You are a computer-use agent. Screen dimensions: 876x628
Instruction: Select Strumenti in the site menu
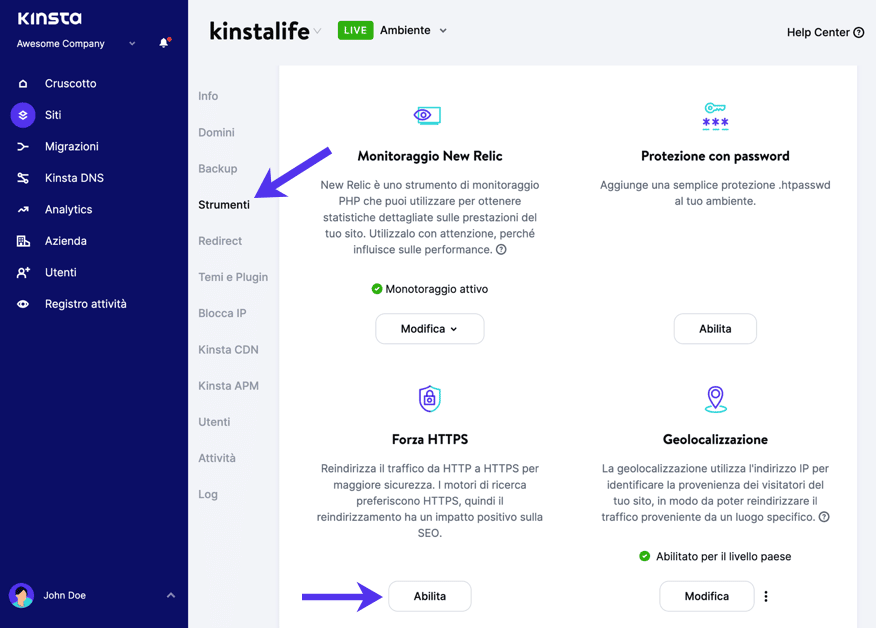224,204
